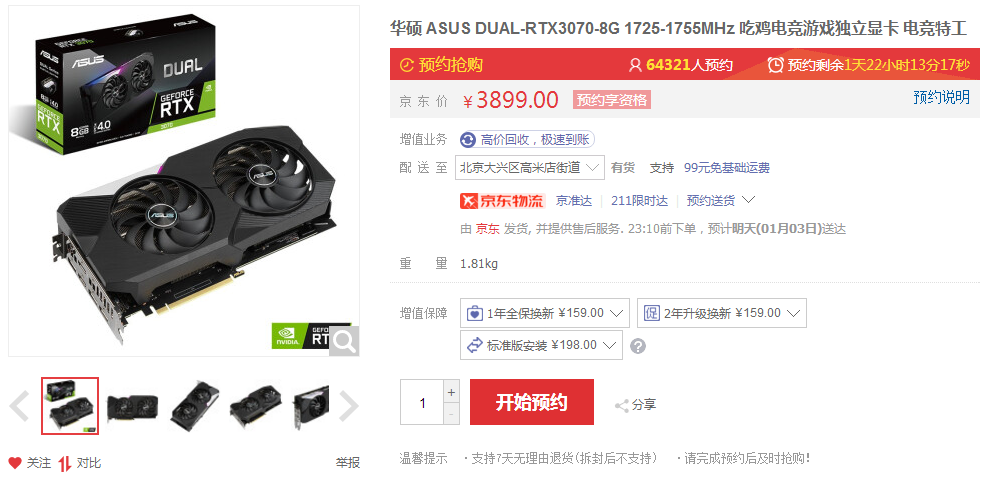Expand the 1年全保换新 ¥159.00 option
The width and height of the screenshot is (987, 481).
544,313
